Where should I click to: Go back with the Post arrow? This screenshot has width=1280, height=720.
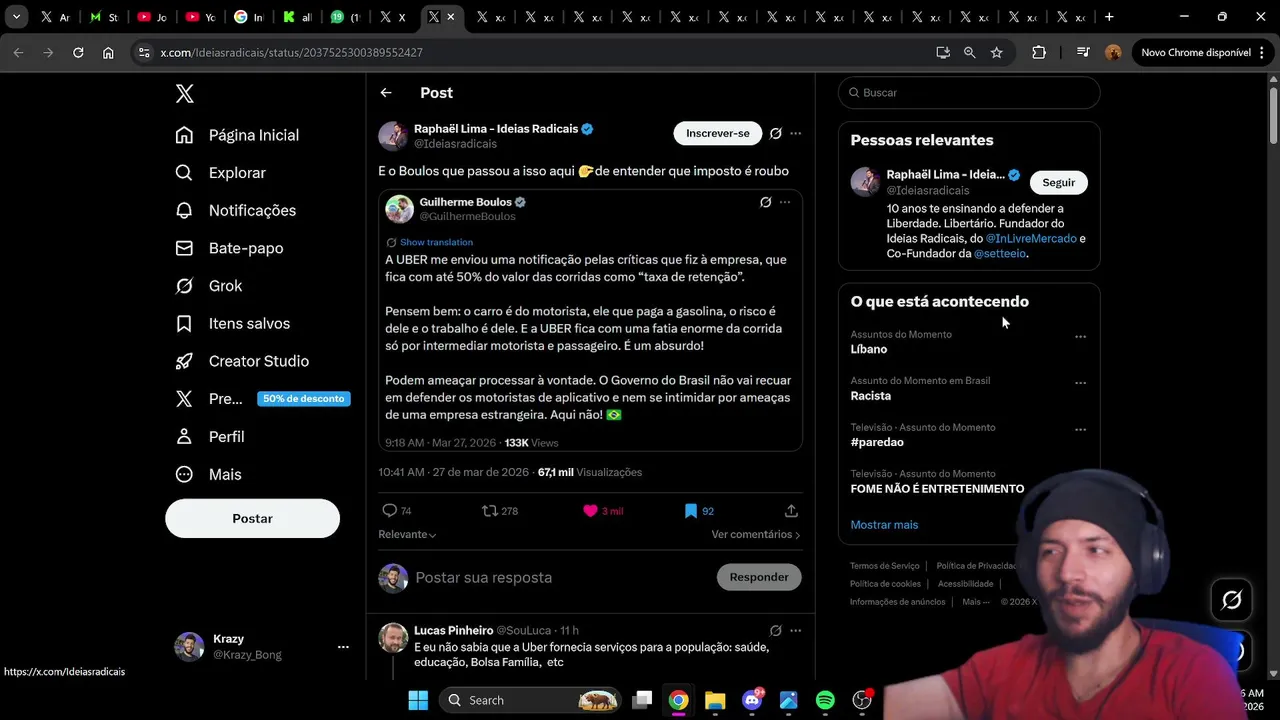386,93
